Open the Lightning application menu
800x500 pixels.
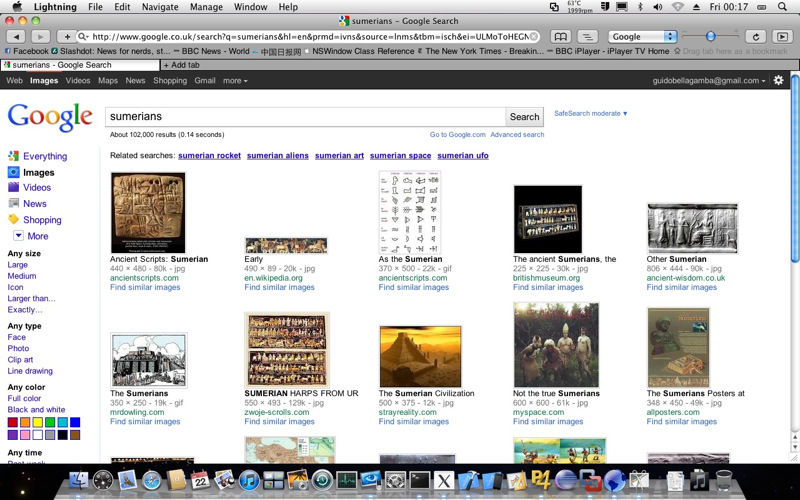click(x=55, y=7)
